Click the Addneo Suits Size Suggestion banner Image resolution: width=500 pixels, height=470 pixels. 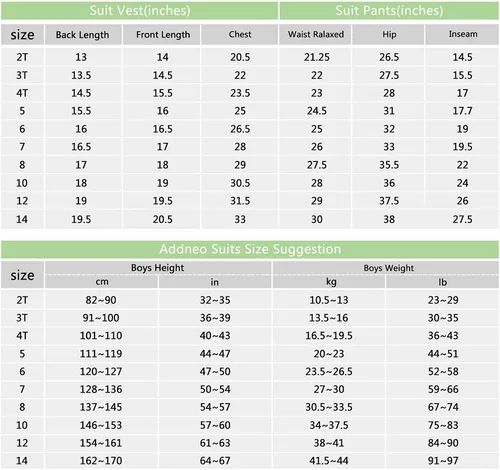250,249
